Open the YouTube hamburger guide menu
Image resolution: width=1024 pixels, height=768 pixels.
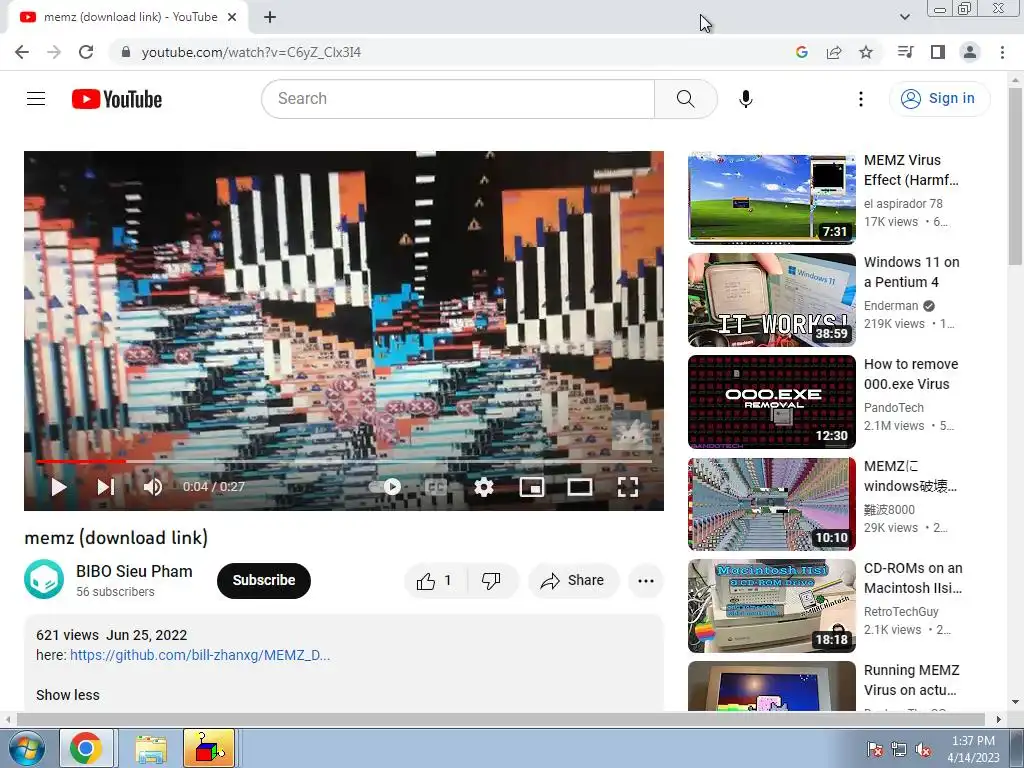click(36, 99)
